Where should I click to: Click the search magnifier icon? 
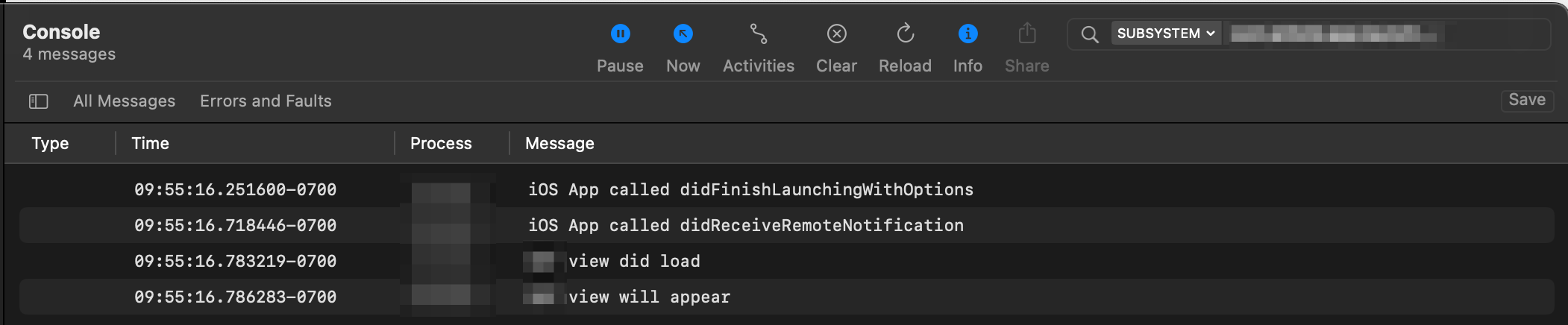click(1090, 34)
